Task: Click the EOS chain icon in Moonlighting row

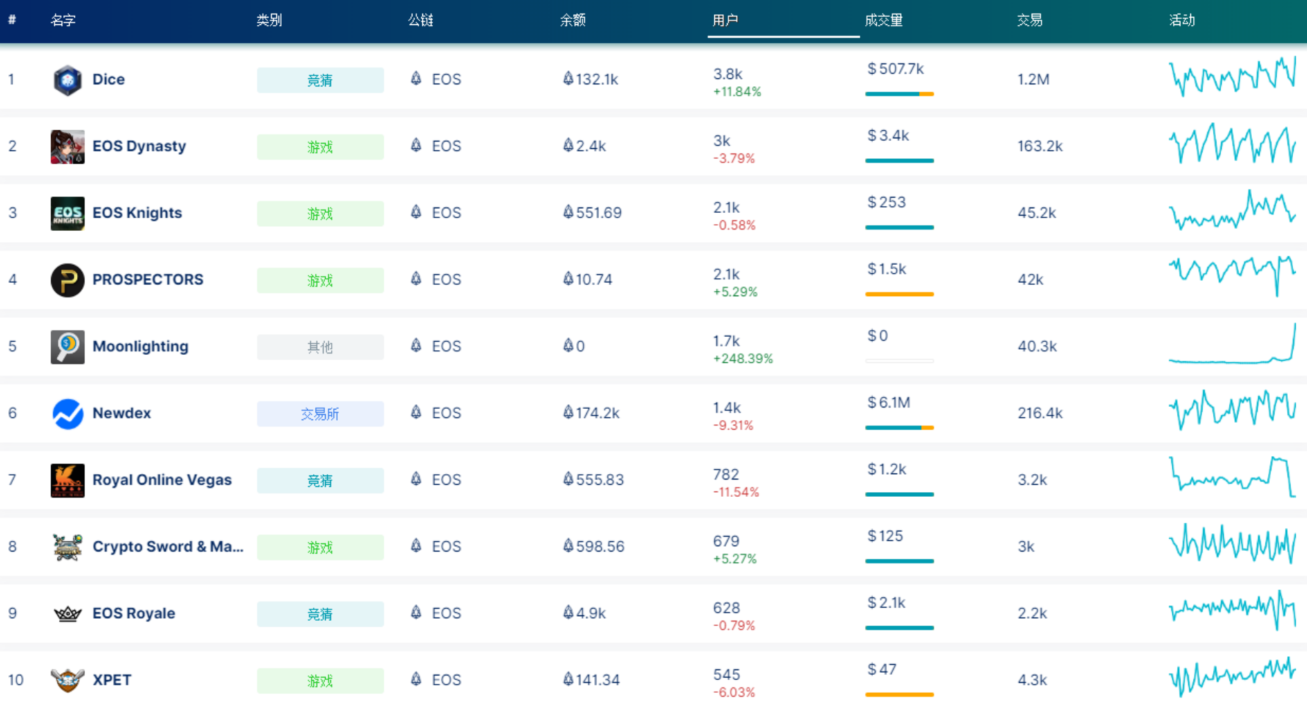Action: click(416, 346)
